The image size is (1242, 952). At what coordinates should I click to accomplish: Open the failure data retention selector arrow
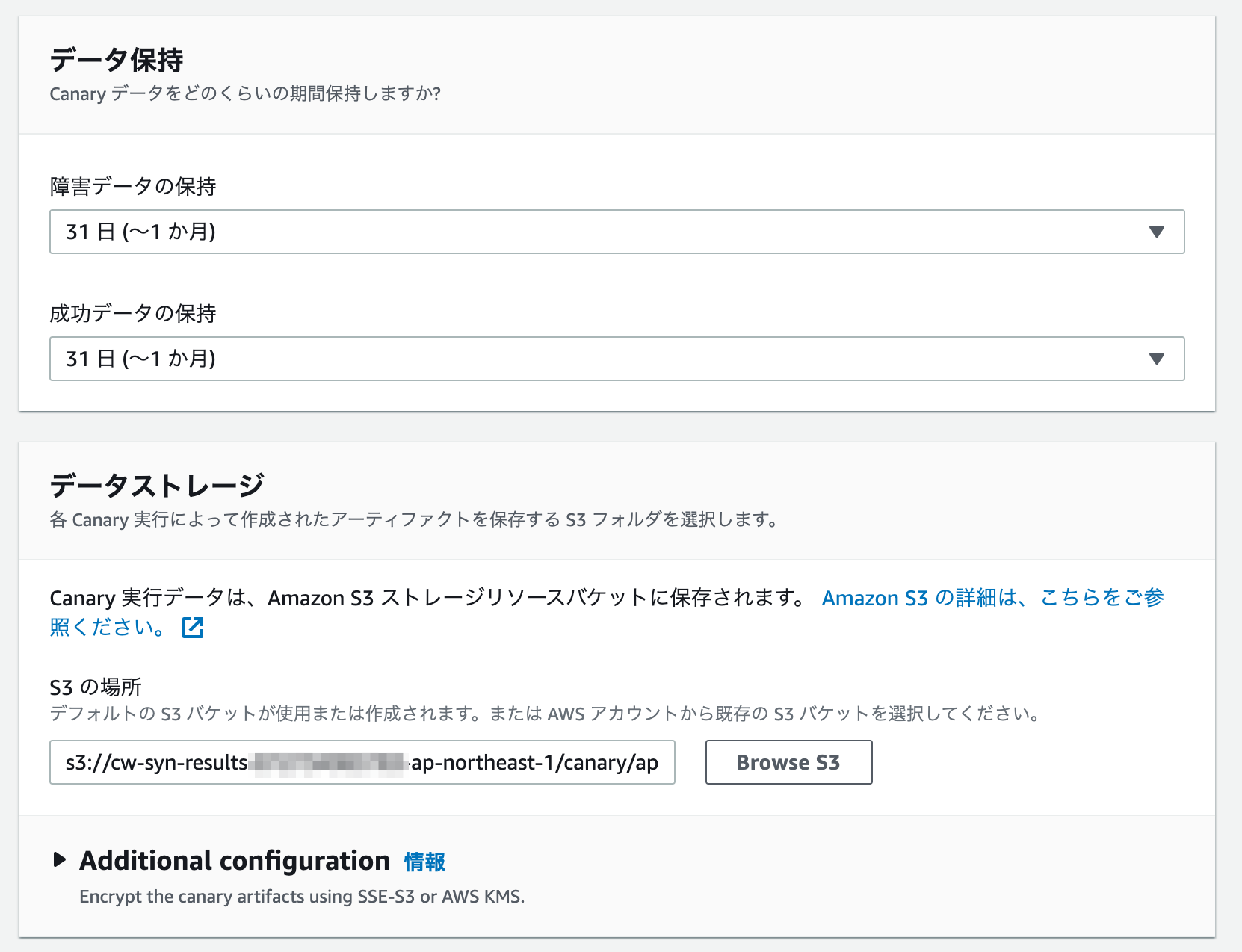1156,232
